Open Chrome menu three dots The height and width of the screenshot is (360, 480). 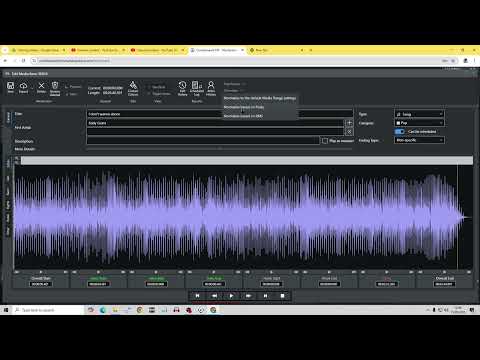[x=474, y=60]
